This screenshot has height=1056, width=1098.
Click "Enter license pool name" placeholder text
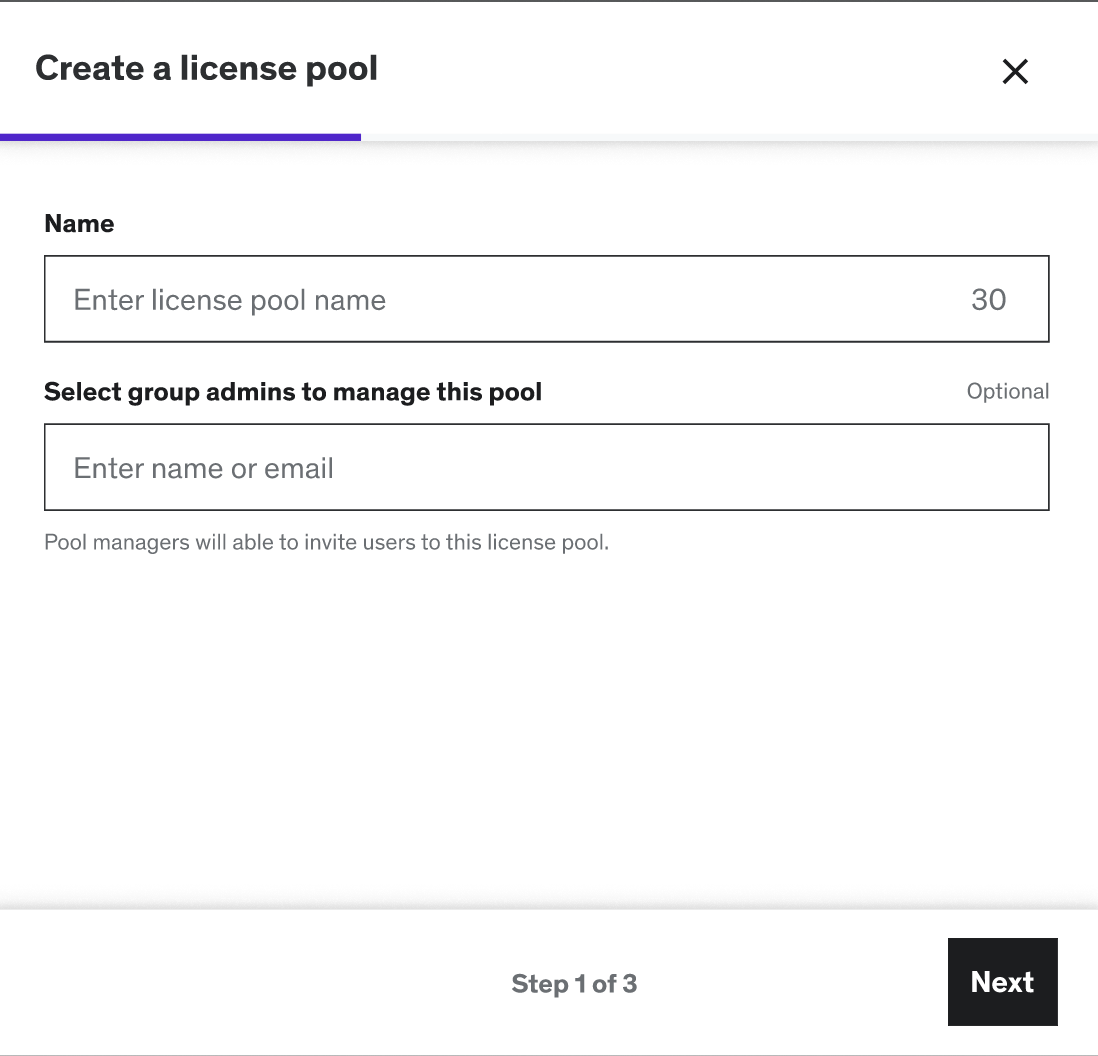click(230, 300)
